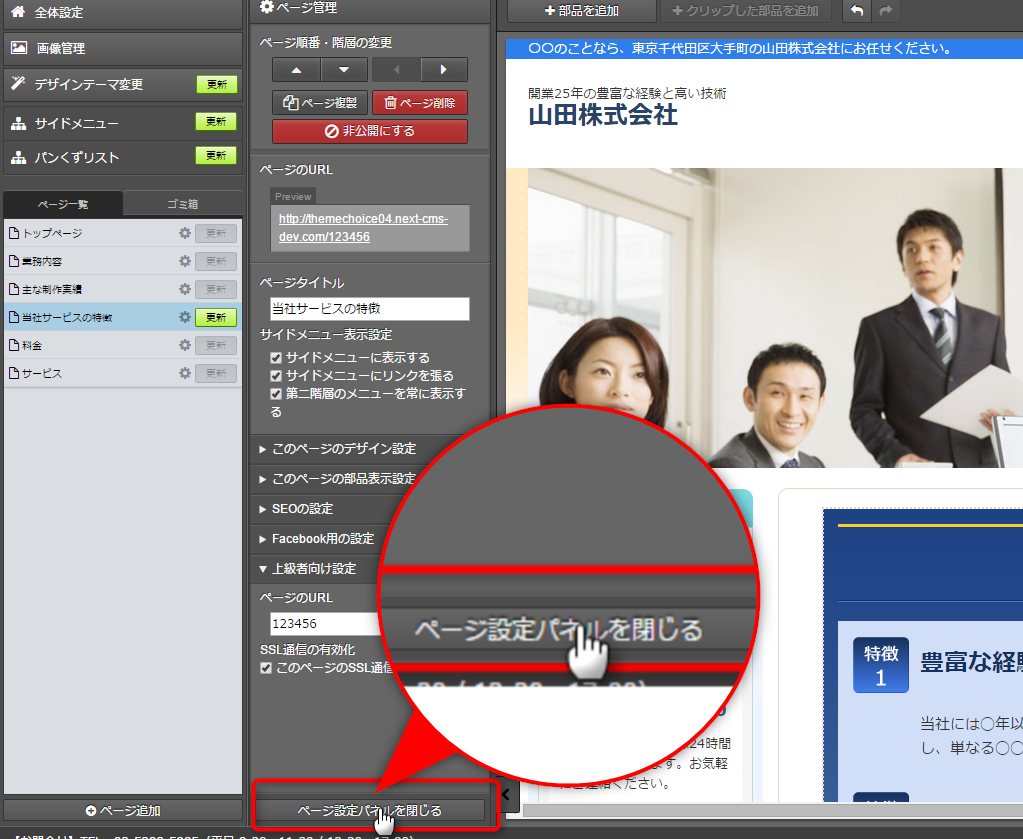The height and width of the screenshot is (839, 1023).
Task: Click the red ページ削除 button
Action: pyautogui.click(x=420, y=102)
